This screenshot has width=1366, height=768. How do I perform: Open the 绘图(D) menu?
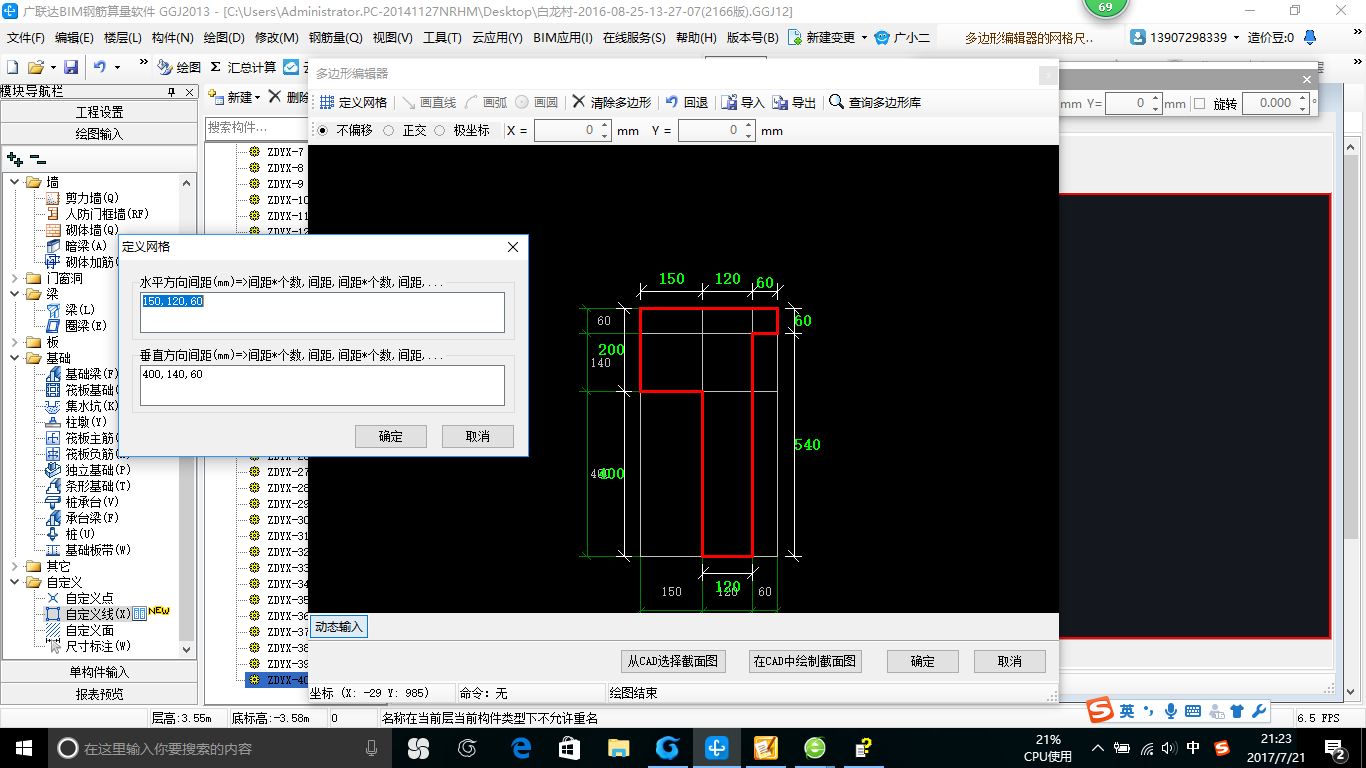[223, 38]
